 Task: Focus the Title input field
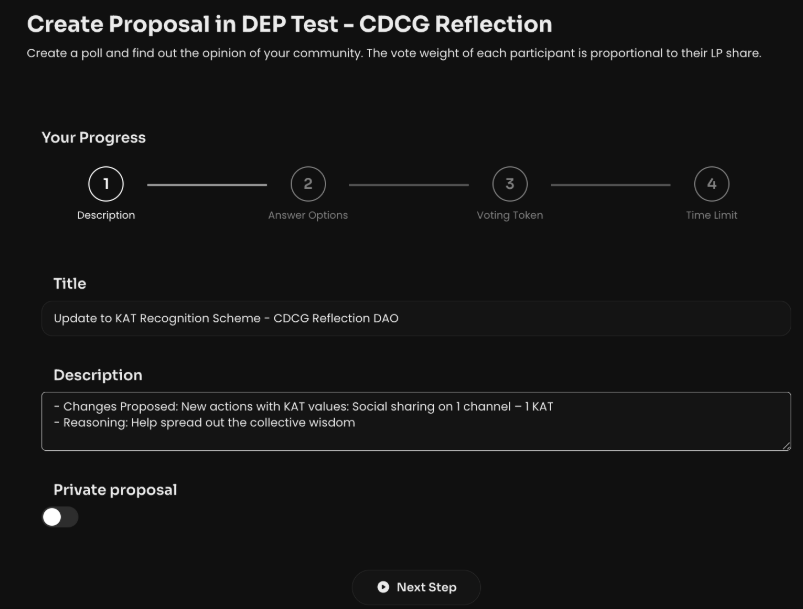click(416, 318)
